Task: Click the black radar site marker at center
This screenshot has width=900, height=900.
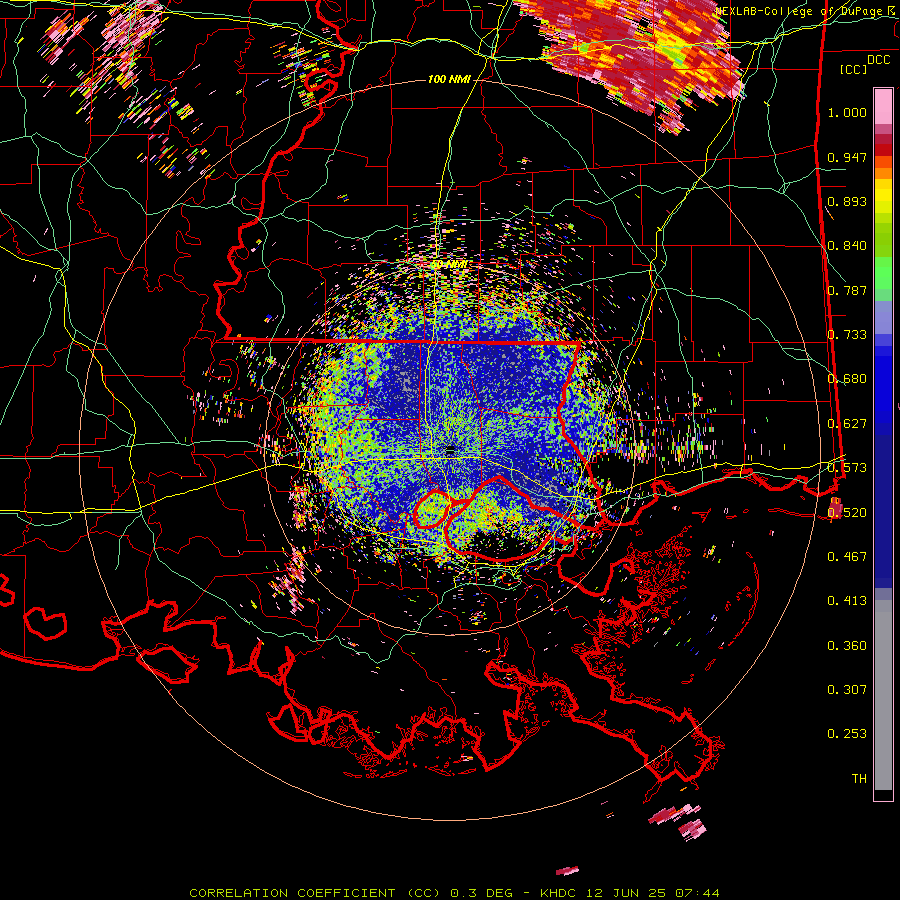Action: (451, 451)
